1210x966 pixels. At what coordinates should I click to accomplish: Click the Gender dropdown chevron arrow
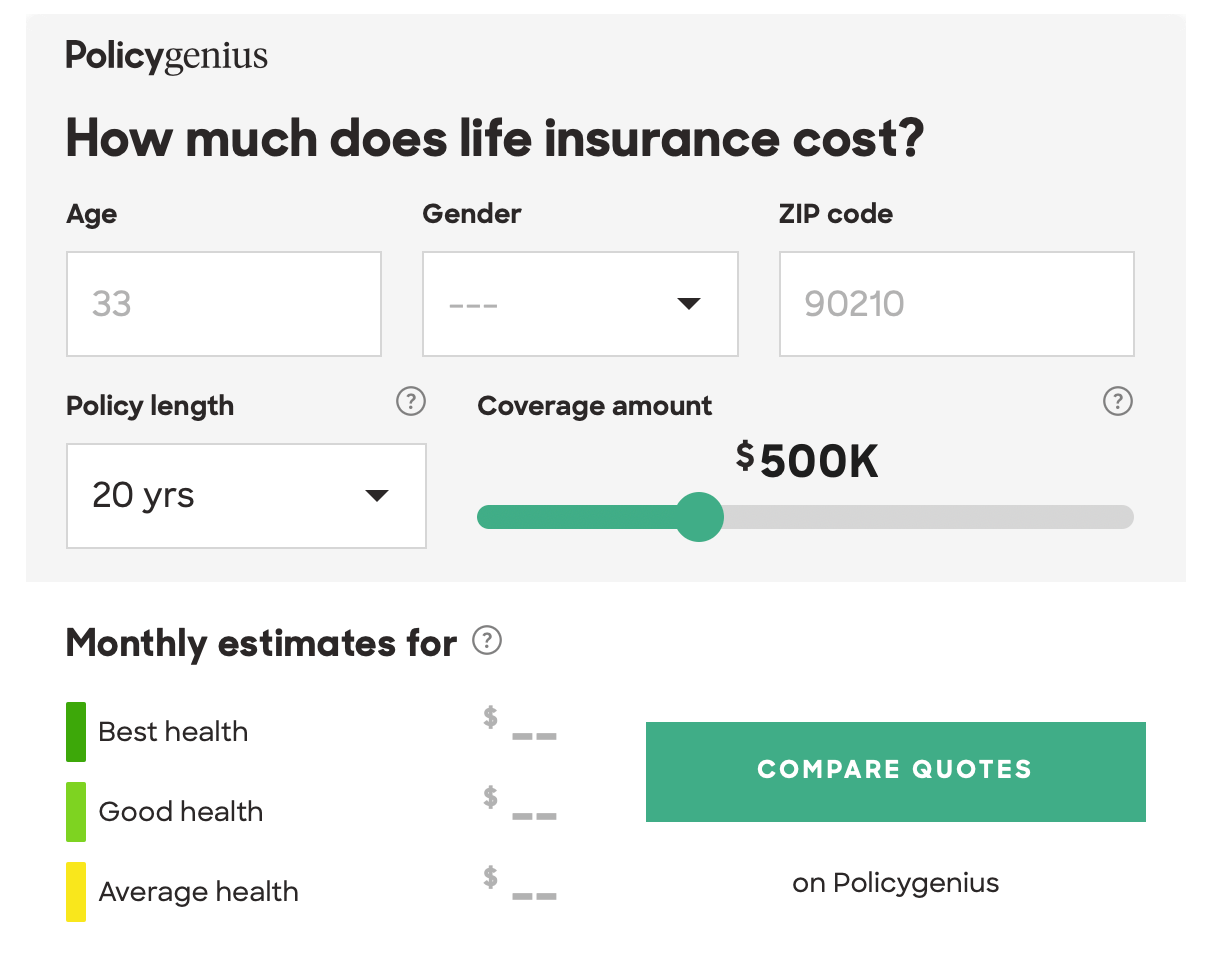(x=689, y=303)
